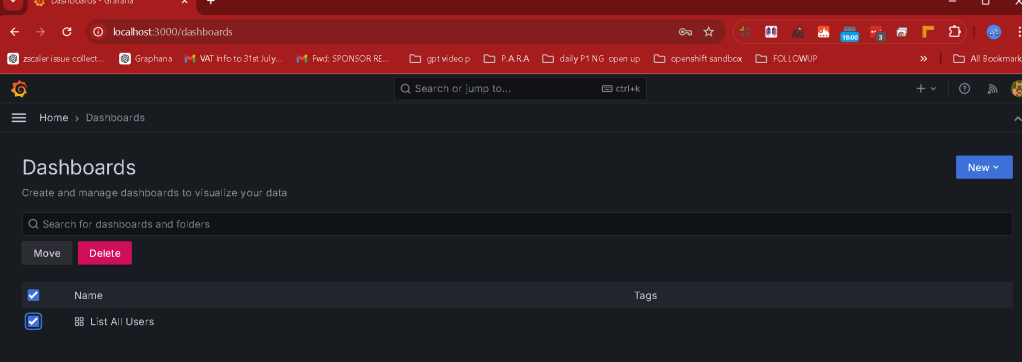1022x362 pixels.
Task: Open the password key icon in address bar
Action: pos(685,31)
